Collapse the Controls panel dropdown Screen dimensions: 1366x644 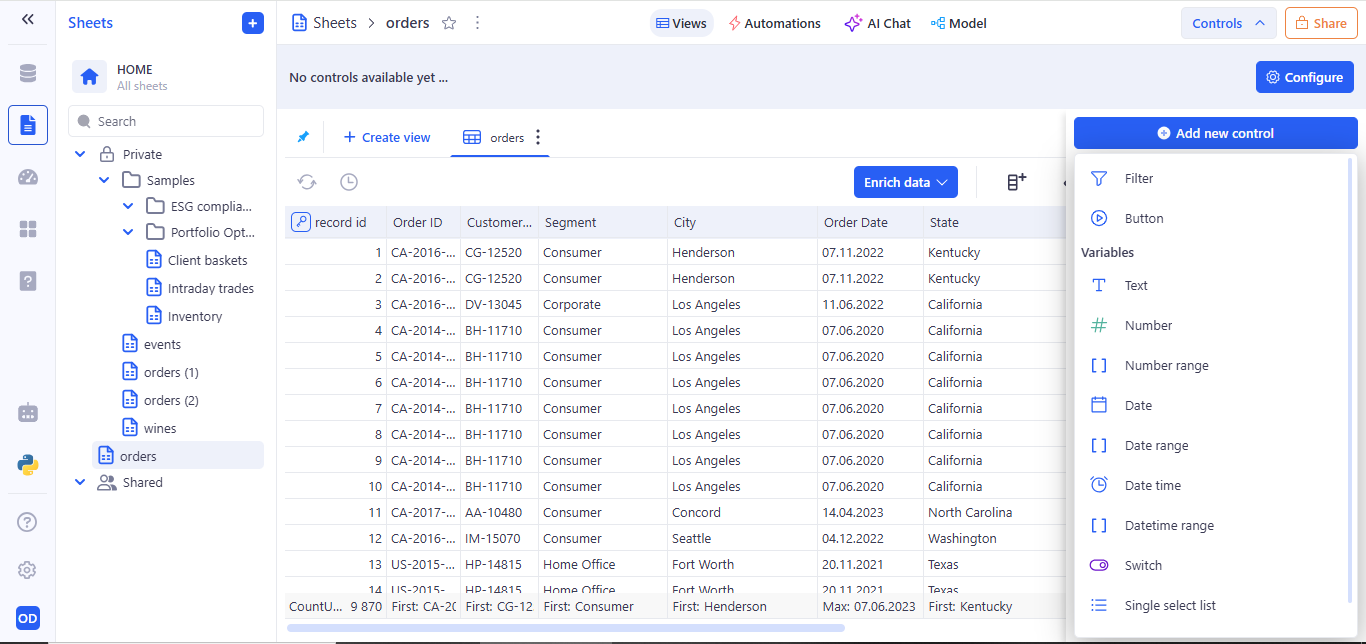1229,23
